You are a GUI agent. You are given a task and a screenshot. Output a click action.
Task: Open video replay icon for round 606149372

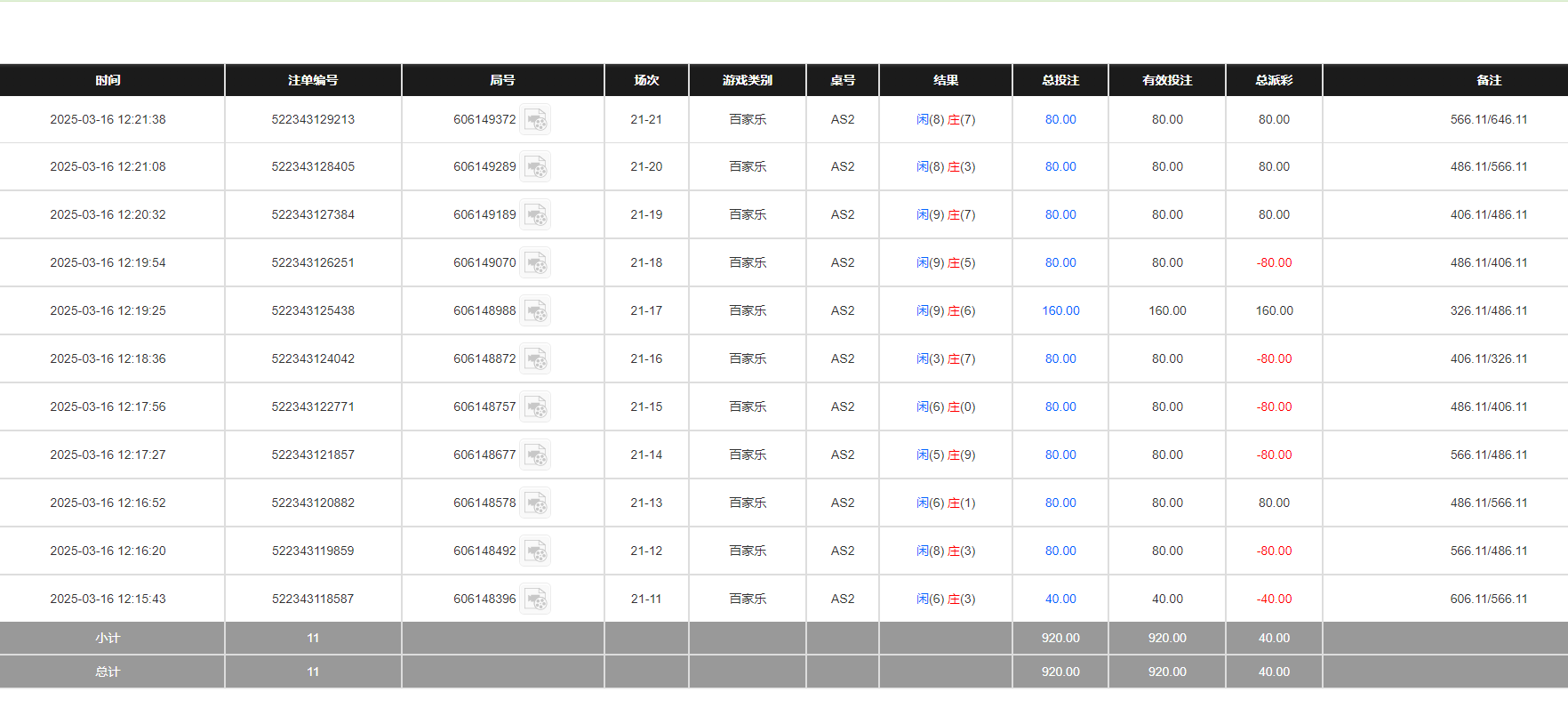[x=535, y=119]
